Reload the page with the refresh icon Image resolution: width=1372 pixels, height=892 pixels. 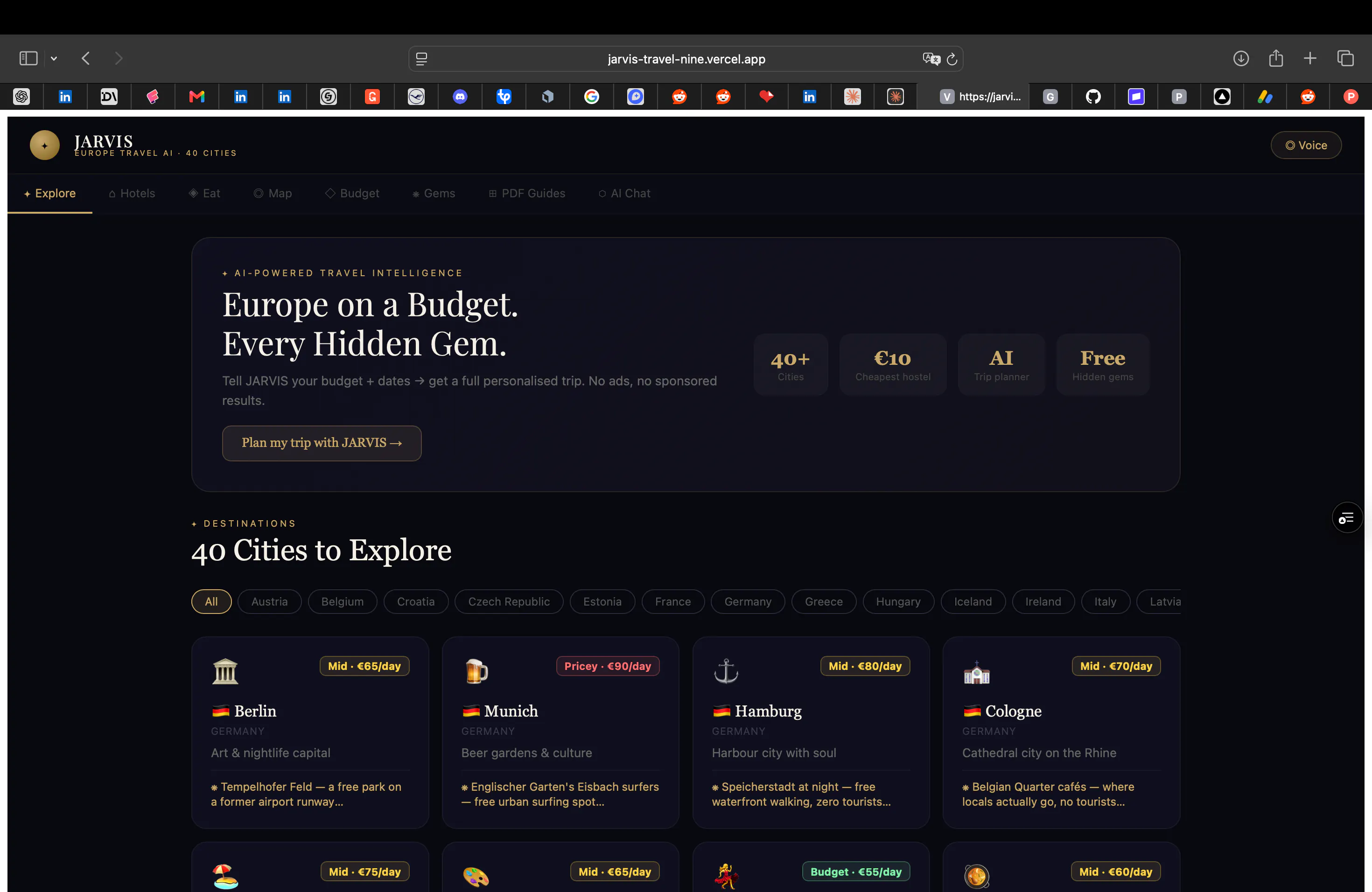click(x=952, y=59)
